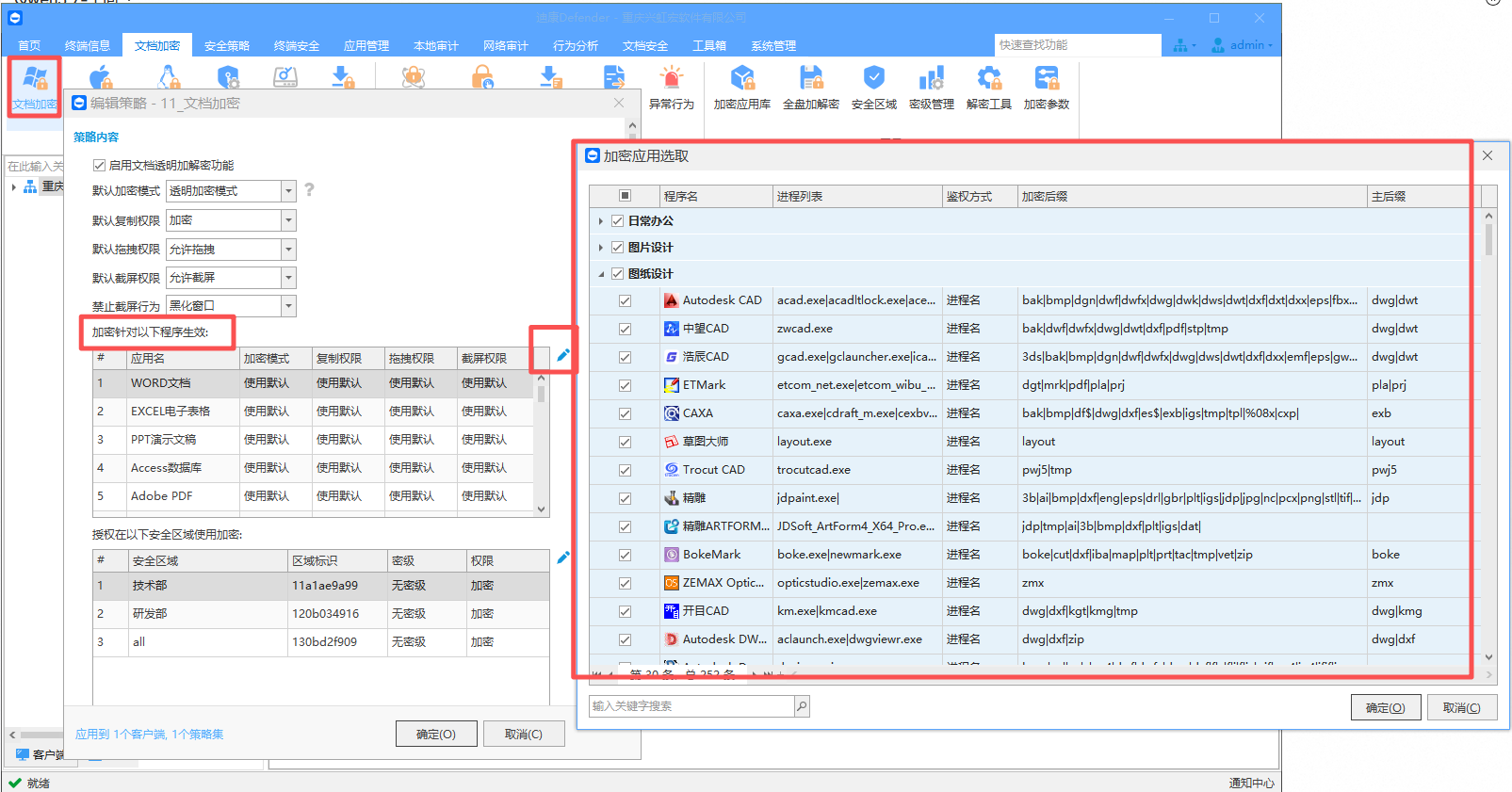
Task: Switch to the 首页 tab
Action: [x=29, y=45]
